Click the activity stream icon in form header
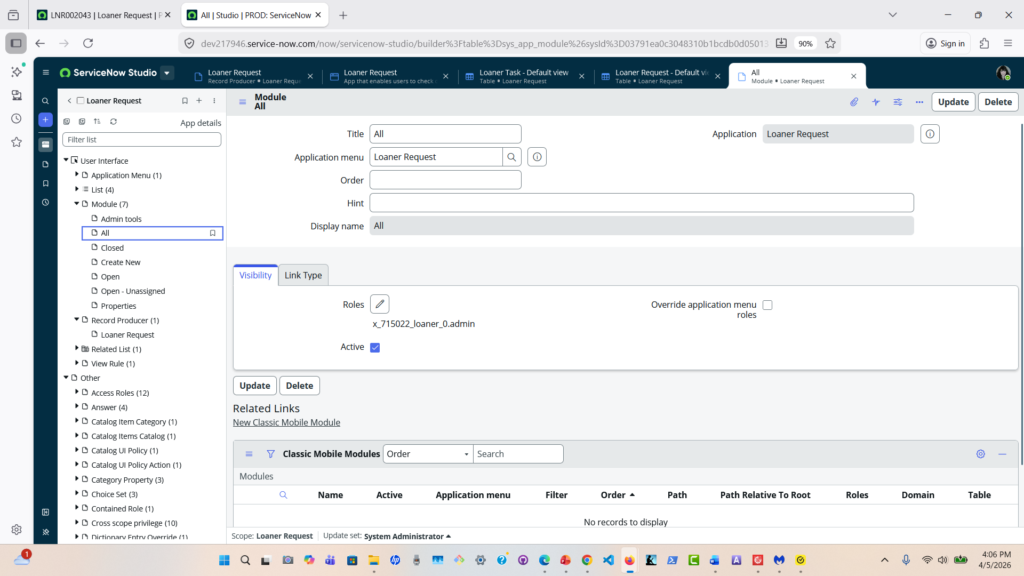 [x=876, y=102]
